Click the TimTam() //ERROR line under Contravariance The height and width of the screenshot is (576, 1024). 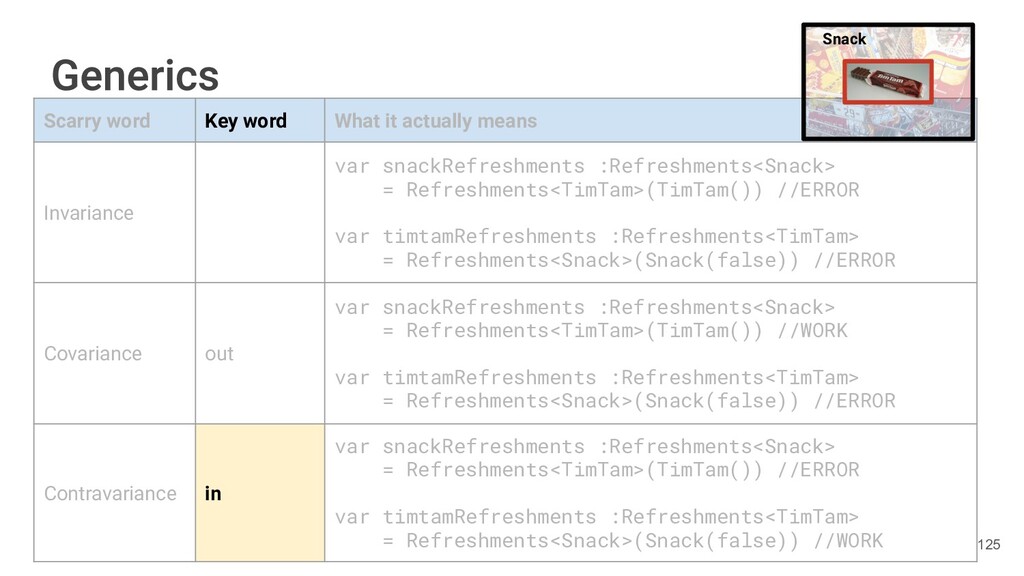tap(620, 470)
